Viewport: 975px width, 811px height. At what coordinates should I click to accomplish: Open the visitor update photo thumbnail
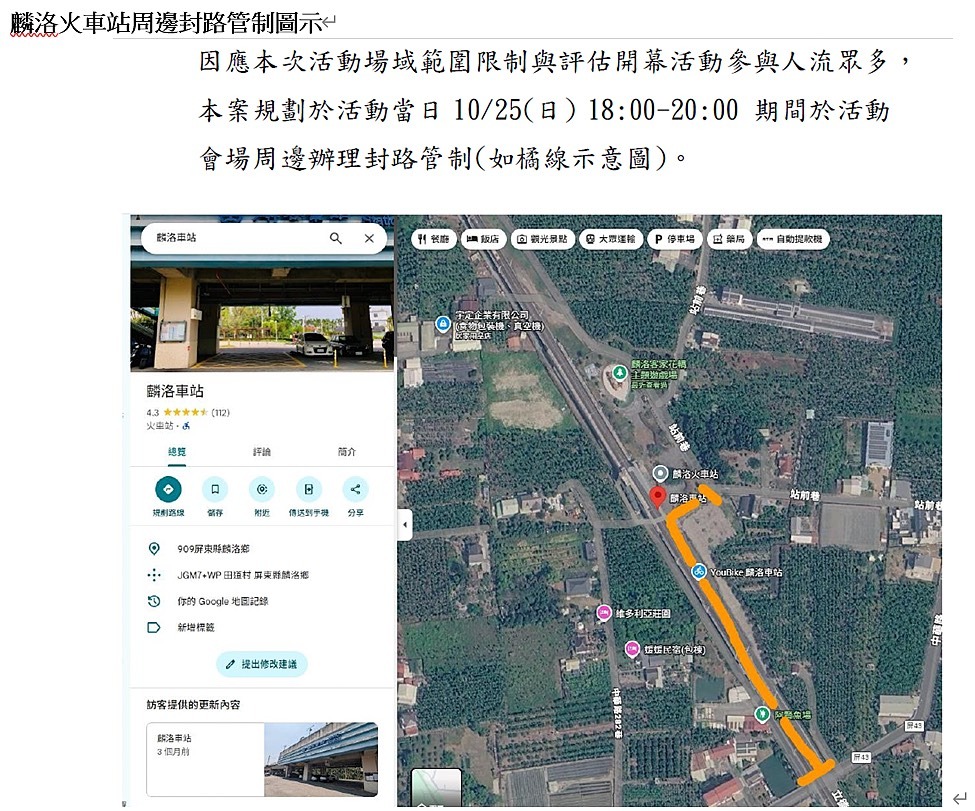[321, 759]
